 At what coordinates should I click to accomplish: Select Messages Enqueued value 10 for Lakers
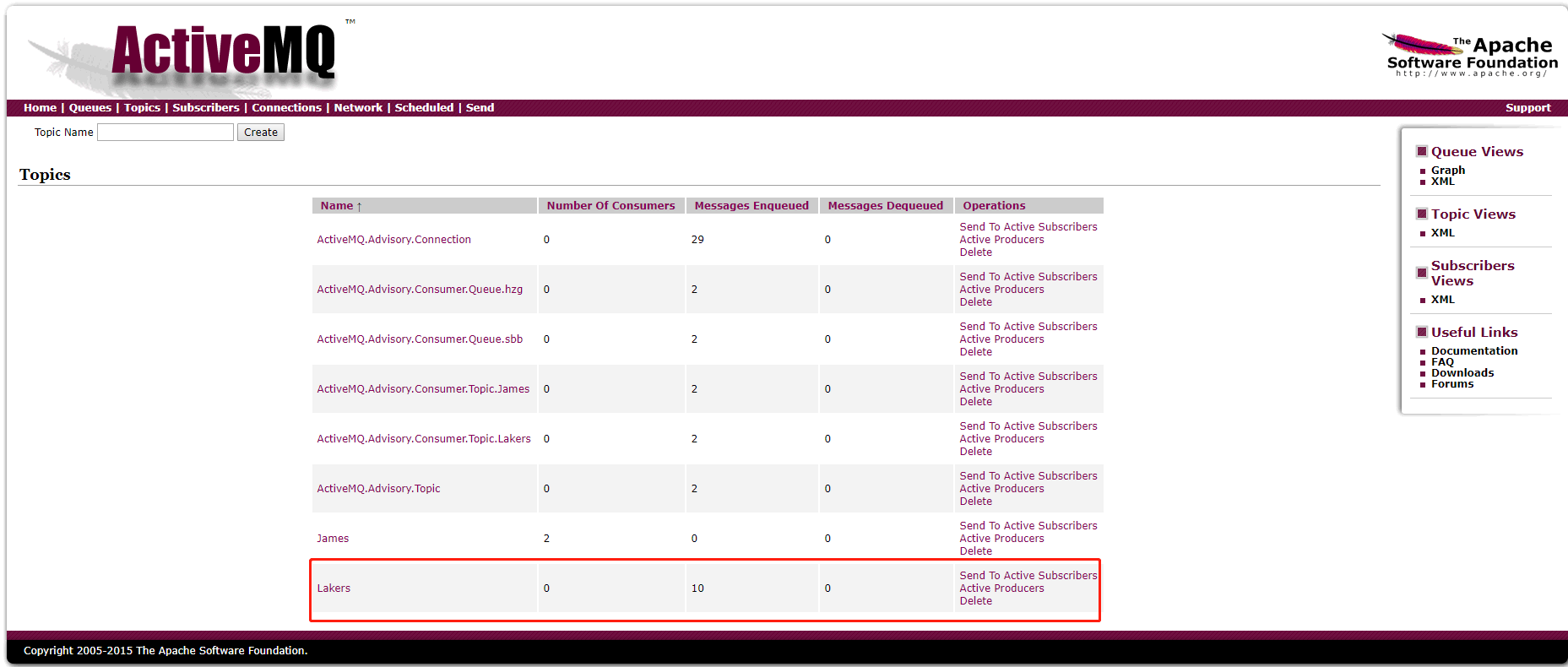[697, 588]
